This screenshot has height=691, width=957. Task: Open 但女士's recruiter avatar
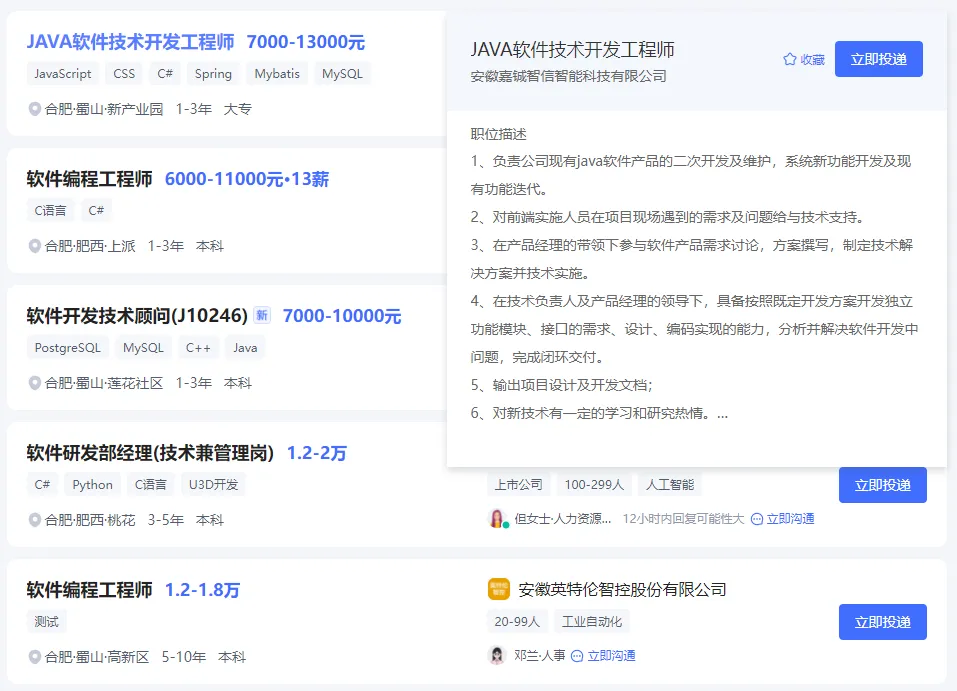[496, 518]
